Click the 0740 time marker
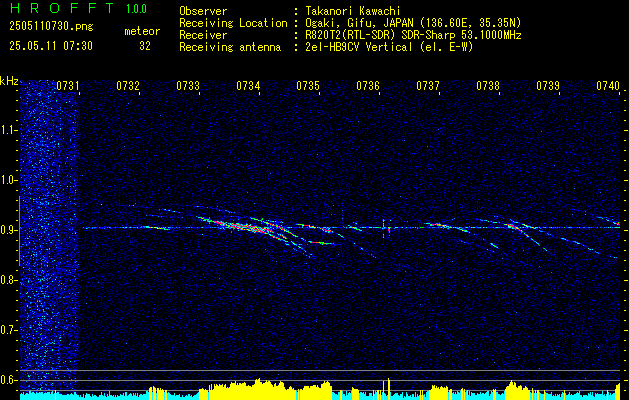This screenshot has width=629, height=400. pos(608,85)
